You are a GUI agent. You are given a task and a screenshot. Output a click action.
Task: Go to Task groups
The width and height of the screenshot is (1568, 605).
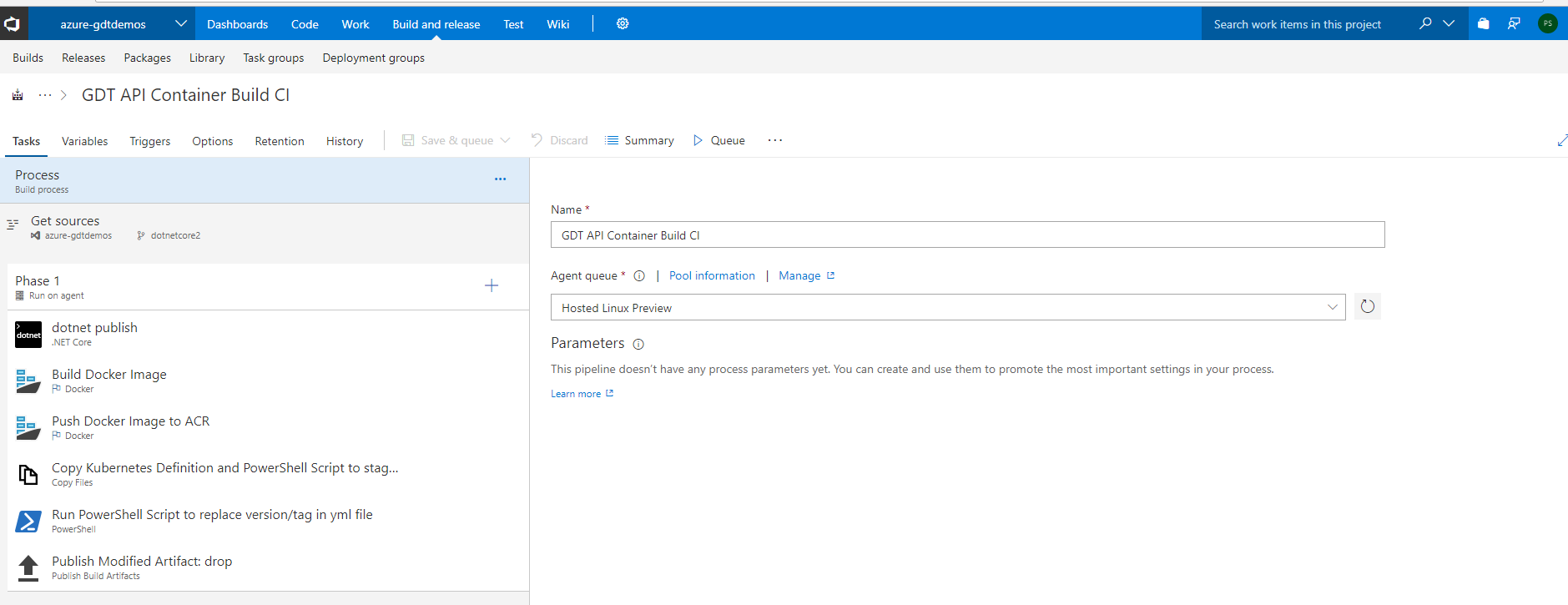point(274,58)
